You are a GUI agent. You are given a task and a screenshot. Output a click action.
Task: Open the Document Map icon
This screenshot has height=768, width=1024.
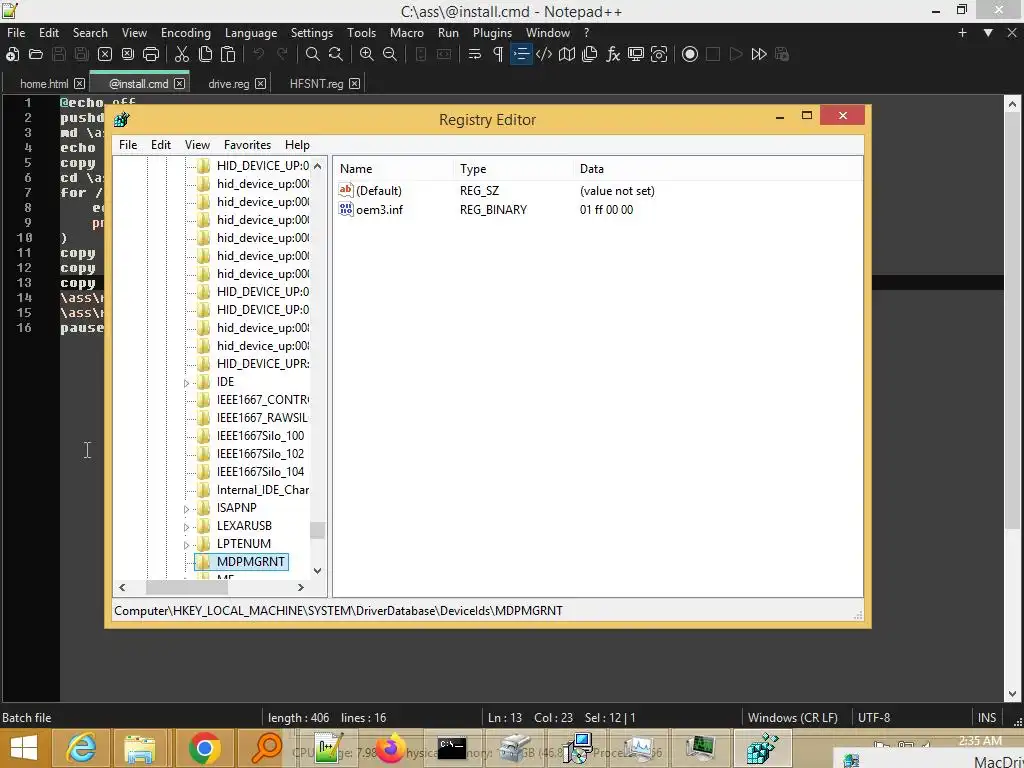click(x=567, y=54)
